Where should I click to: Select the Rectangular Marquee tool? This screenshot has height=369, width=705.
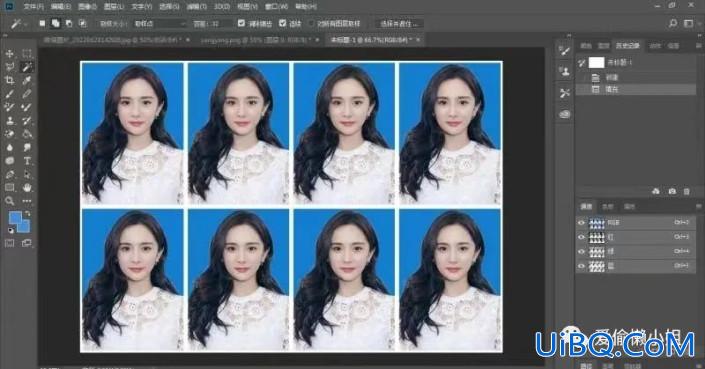tap(27, 53)
